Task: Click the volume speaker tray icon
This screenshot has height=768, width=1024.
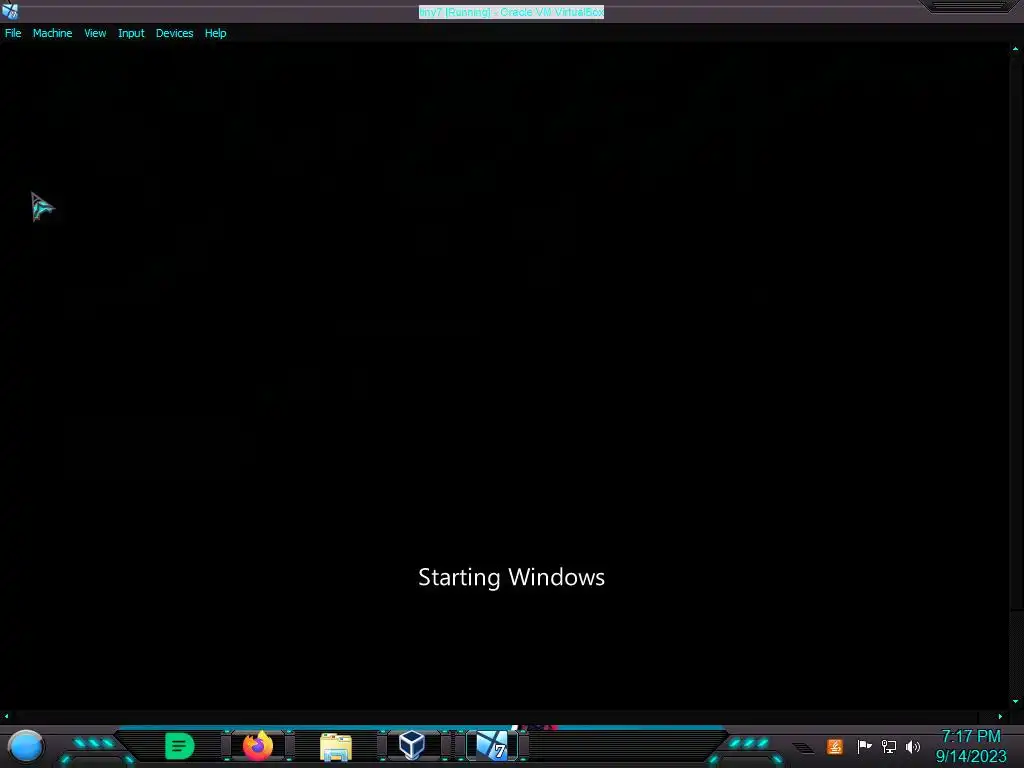Action: (x=913, y=746)
